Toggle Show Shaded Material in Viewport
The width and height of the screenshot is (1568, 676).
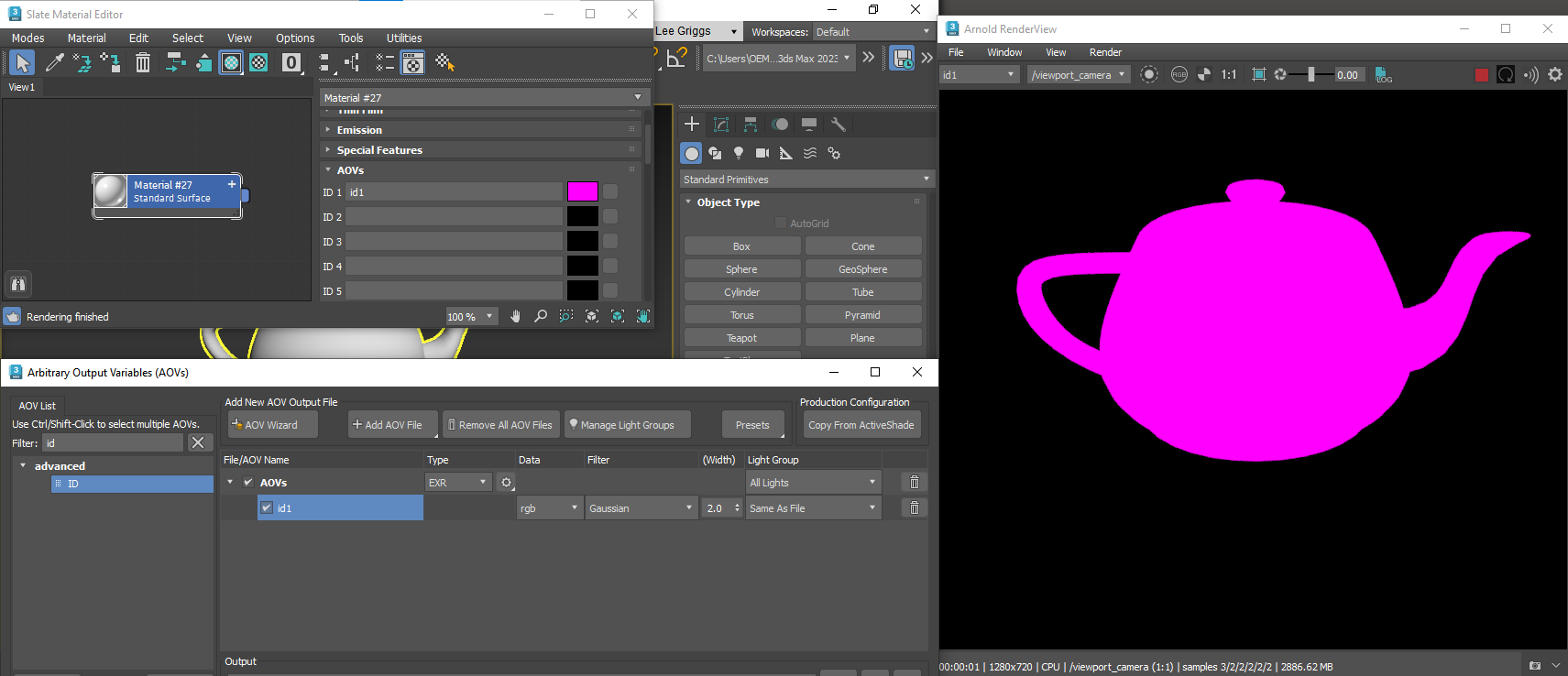[x=232, y=62]
